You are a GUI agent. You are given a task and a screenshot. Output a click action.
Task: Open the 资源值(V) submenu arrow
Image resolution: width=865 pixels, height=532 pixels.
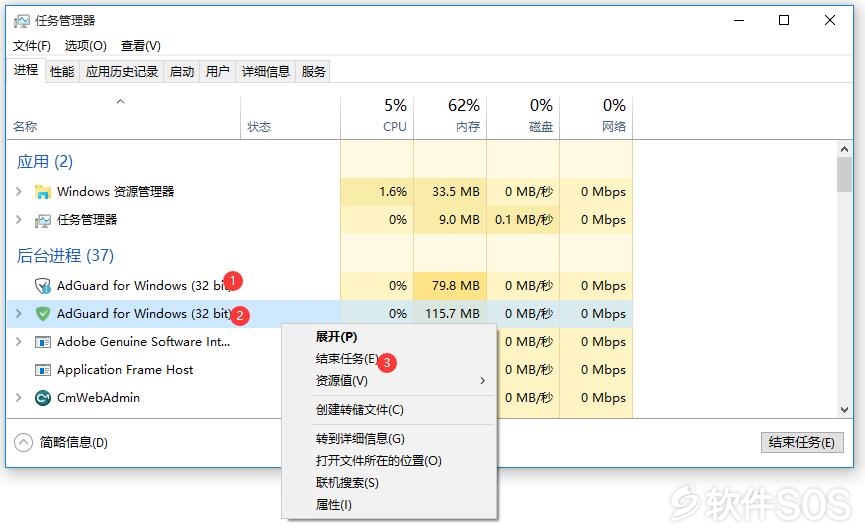(x=482, y=381)
